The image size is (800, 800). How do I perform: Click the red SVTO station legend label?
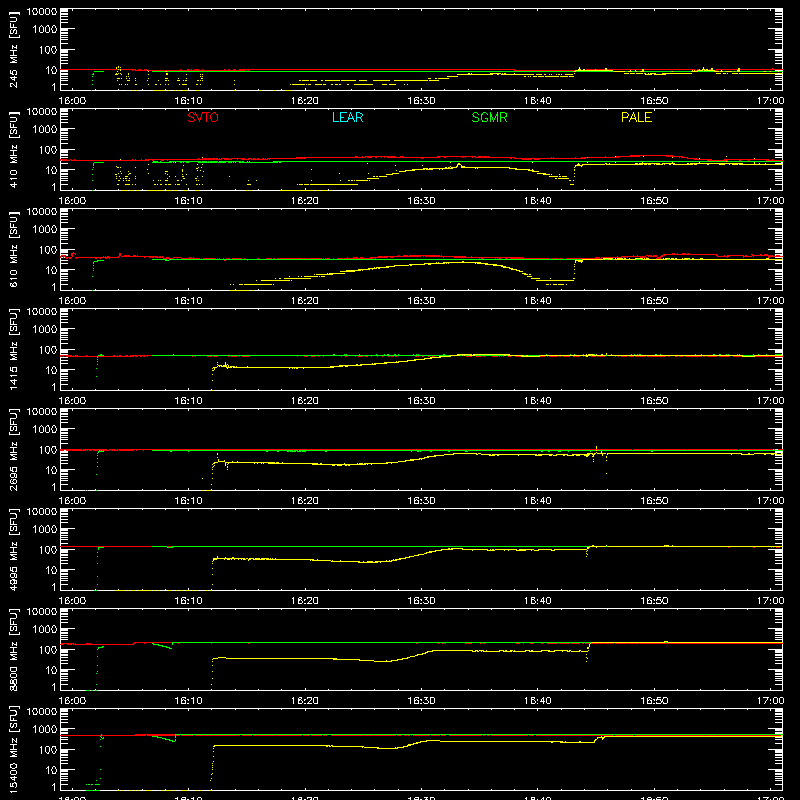pyautogui.click(x=203, y=117)
